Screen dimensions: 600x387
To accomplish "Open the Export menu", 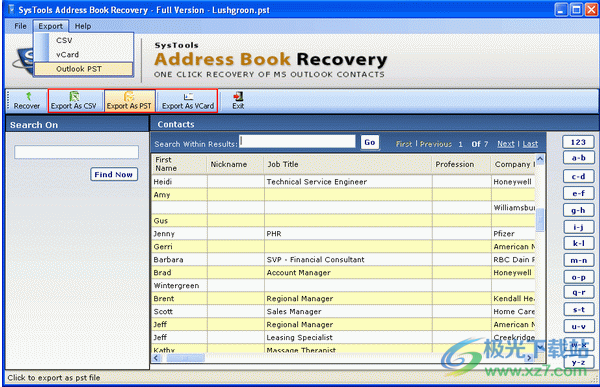I will [x=51, y=26].
